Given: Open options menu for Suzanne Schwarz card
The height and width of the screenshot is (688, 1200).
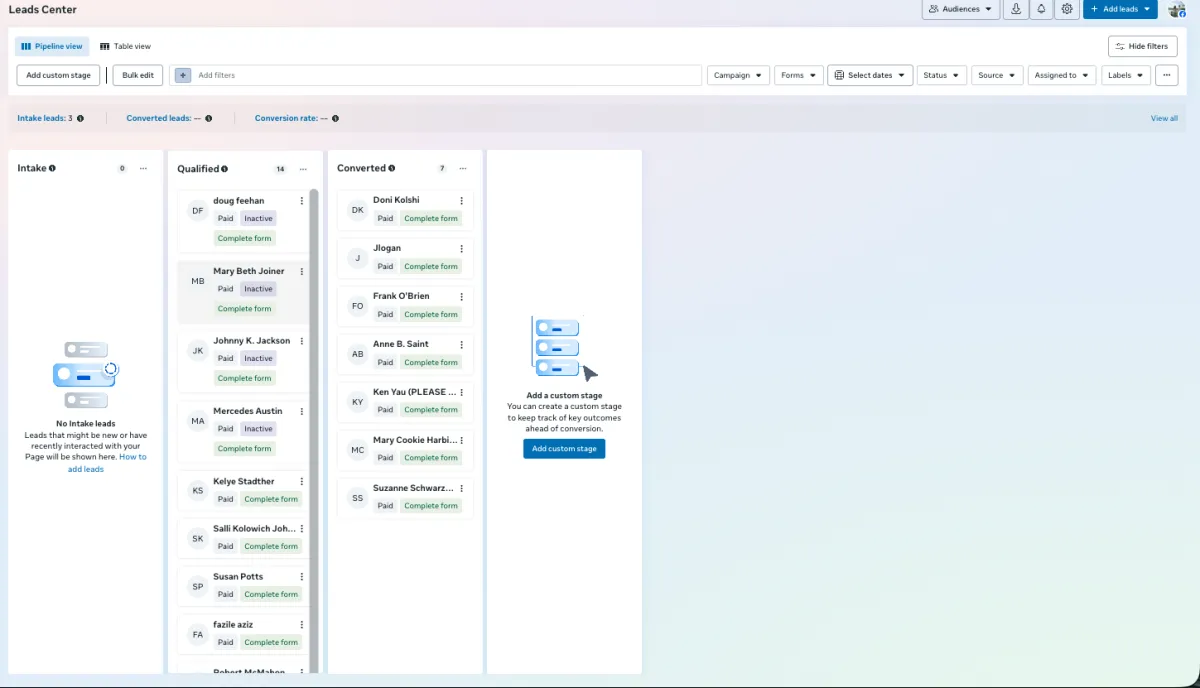Looking at the screenshot, I should 461,488.
